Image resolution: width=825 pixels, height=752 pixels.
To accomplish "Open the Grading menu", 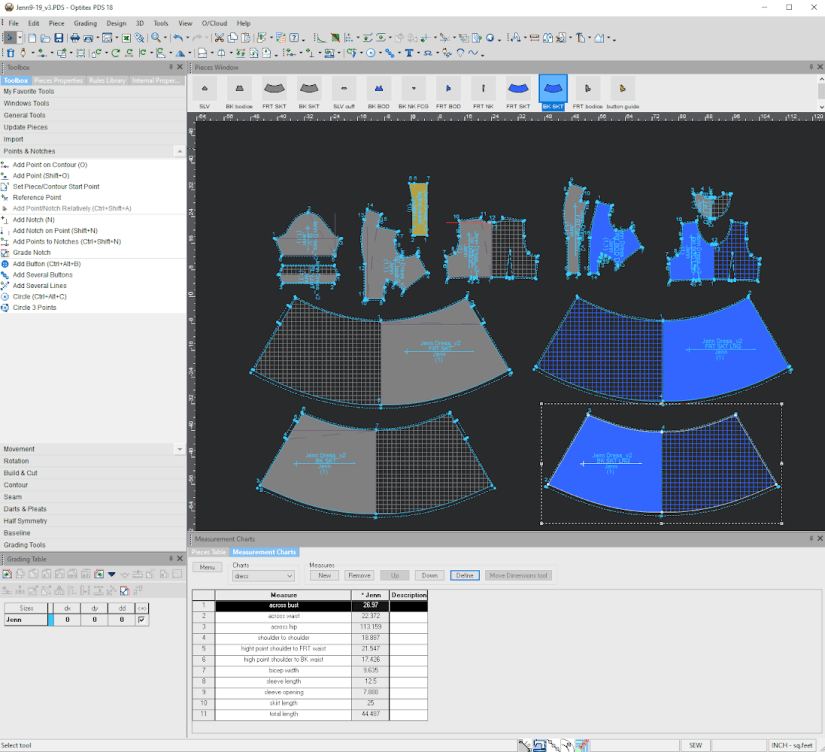I will [85, 23].
